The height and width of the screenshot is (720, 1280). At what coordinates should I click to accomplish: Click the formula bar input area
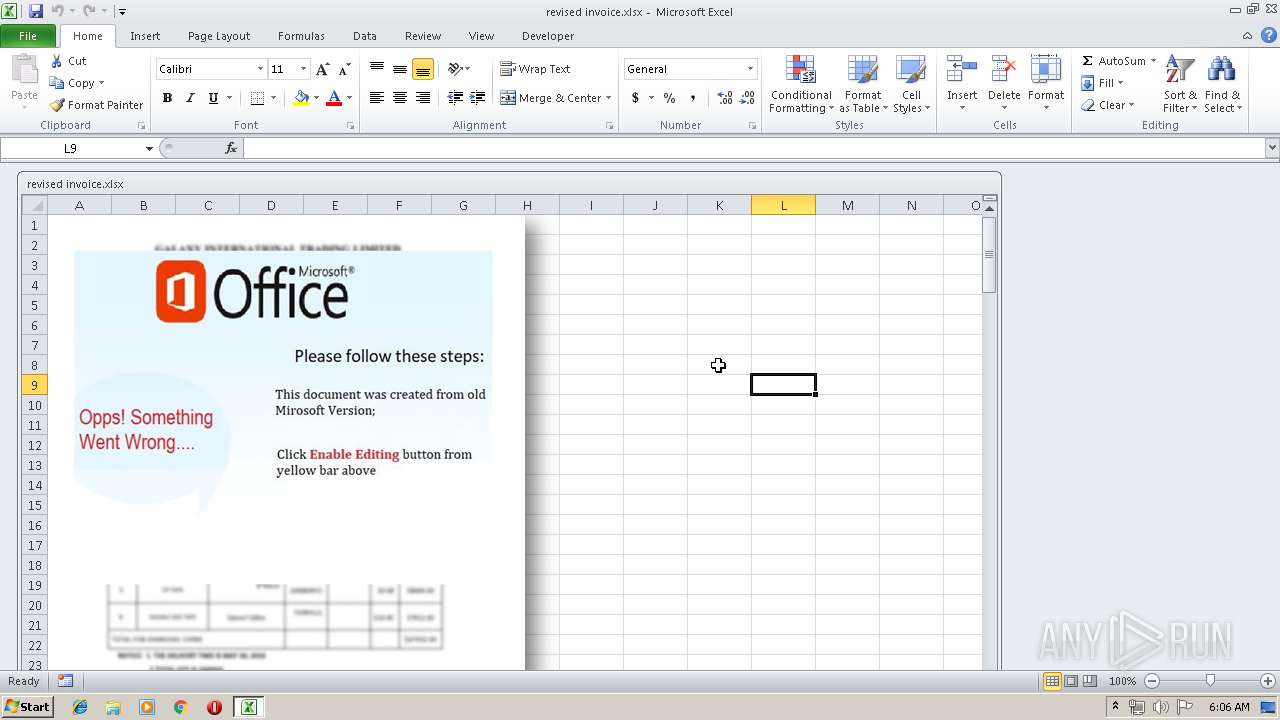754,148
